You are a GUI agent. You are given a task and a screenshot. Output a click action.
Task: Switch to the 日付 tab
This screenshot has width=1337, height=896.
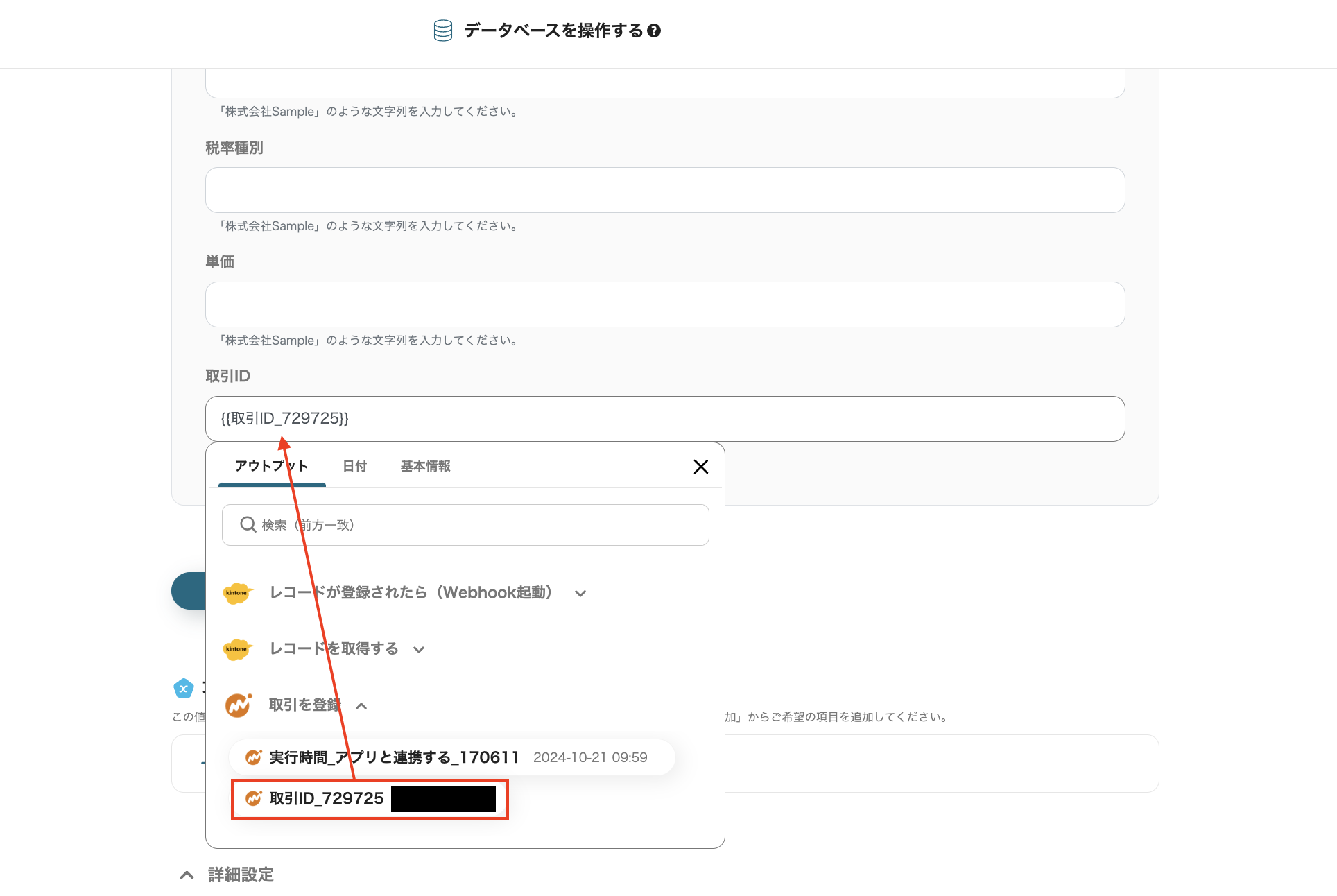coord(354,466)
